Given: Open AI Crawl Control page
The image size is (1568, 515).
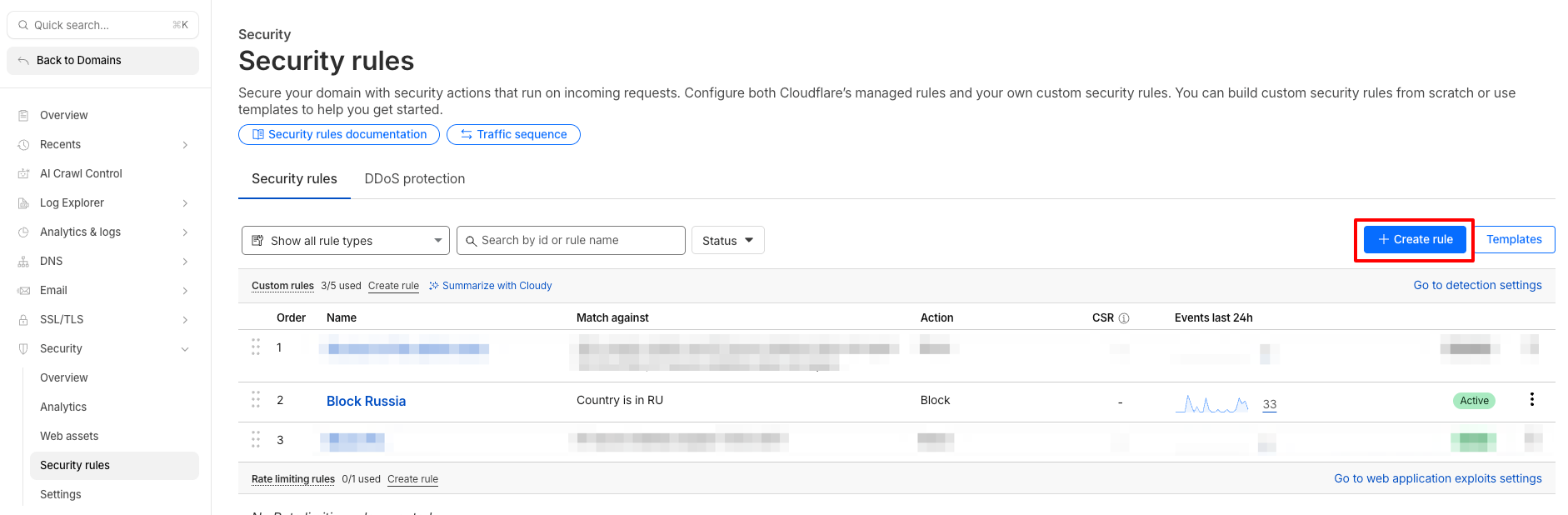Looking at the screenshot, I should [x=81, y=173].
